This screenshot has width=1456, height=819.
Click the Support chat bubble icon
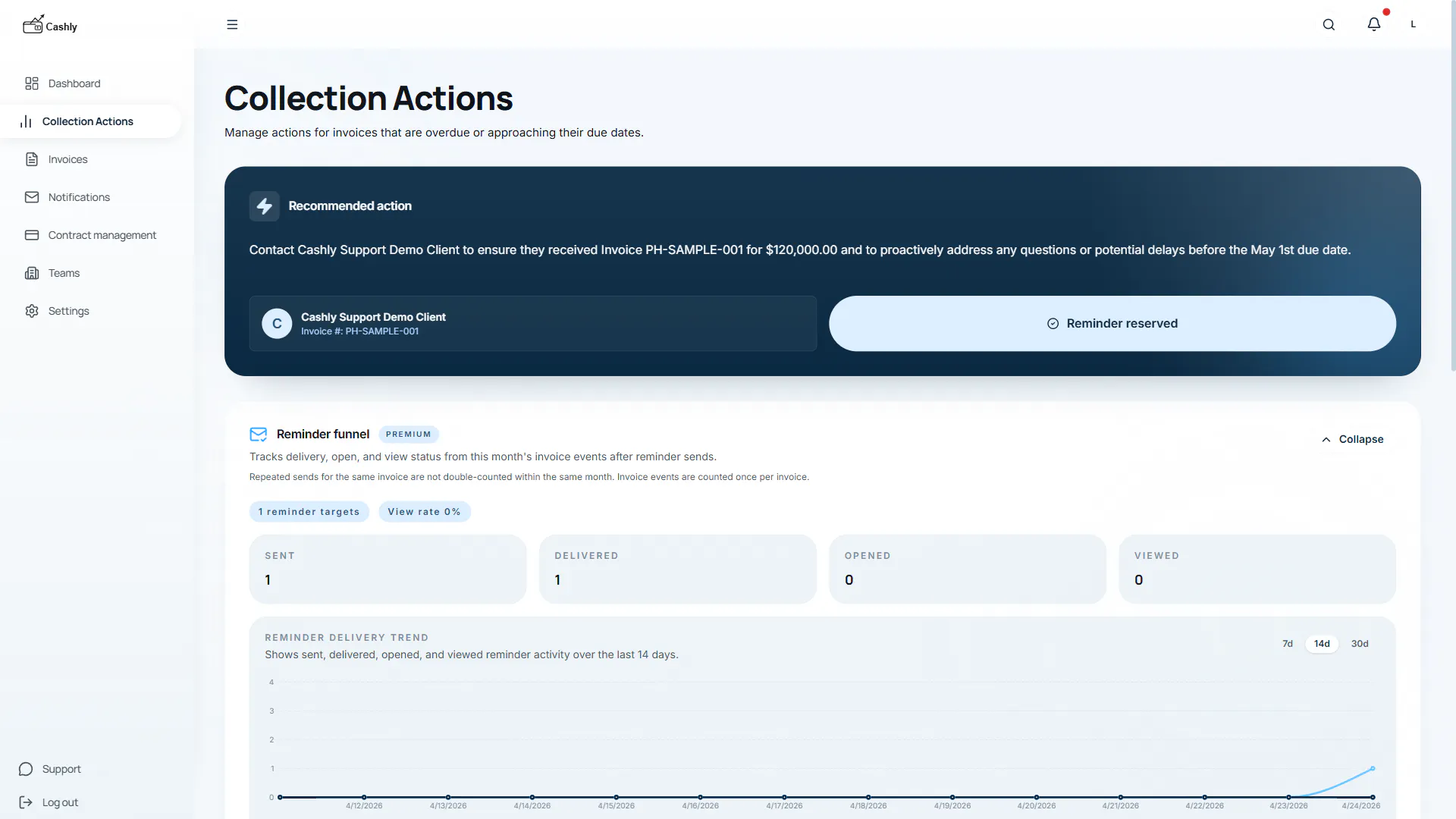(x=26, y=769)
